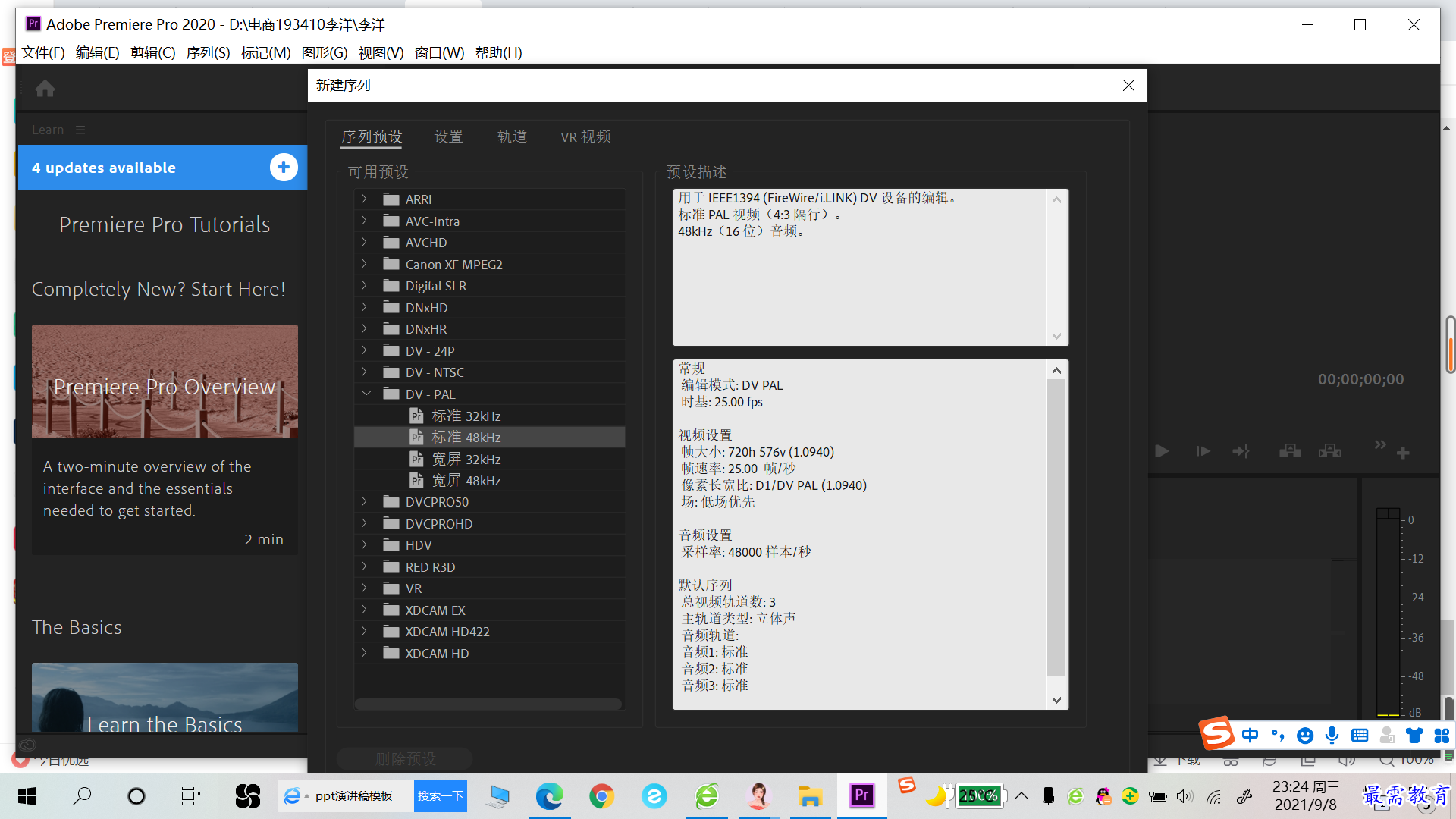Switch to the 轨道 tab
The image size is (1456, 819).
pos(512,136)
